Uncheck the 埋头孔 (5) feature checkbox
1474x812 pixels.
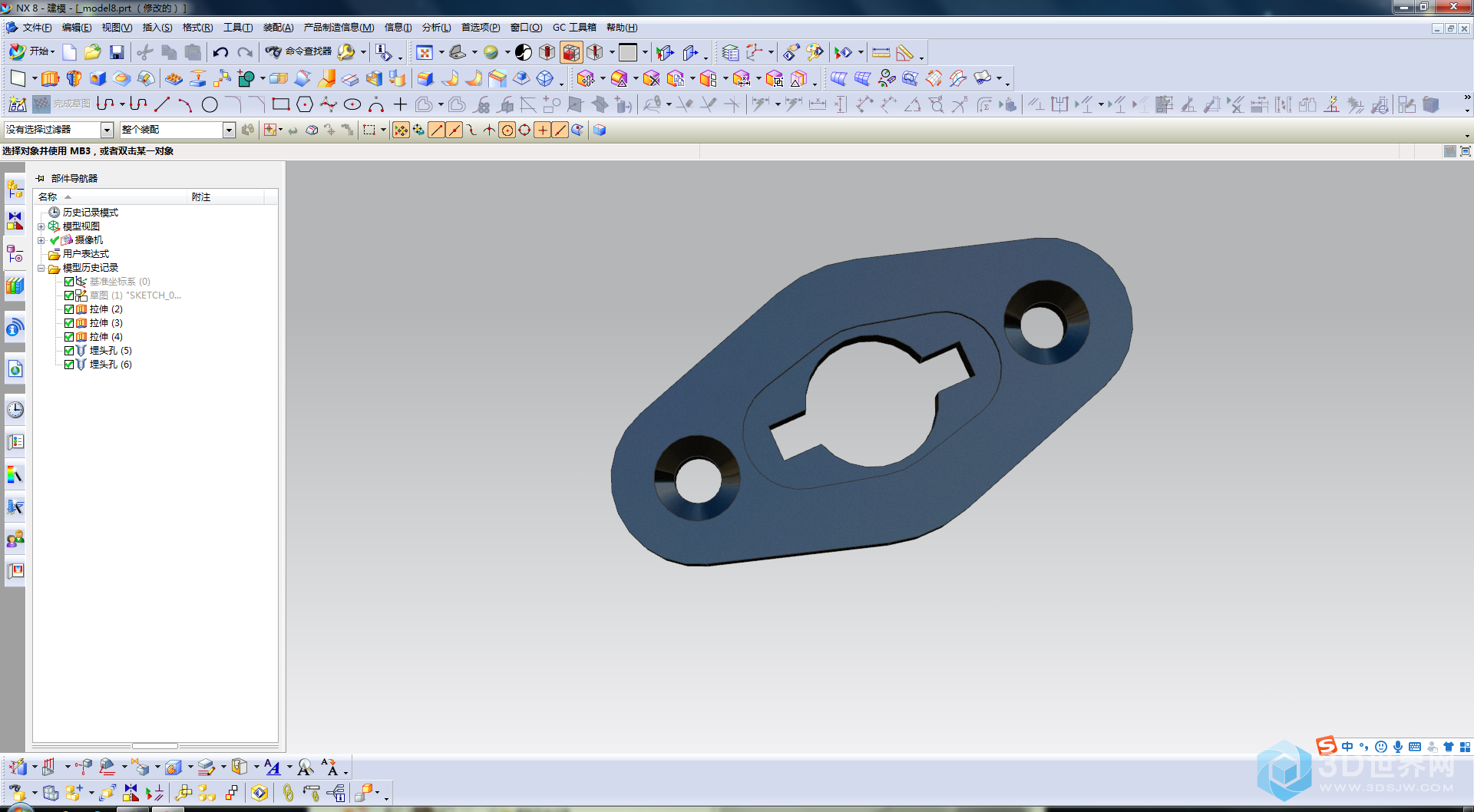pos(69,351)
